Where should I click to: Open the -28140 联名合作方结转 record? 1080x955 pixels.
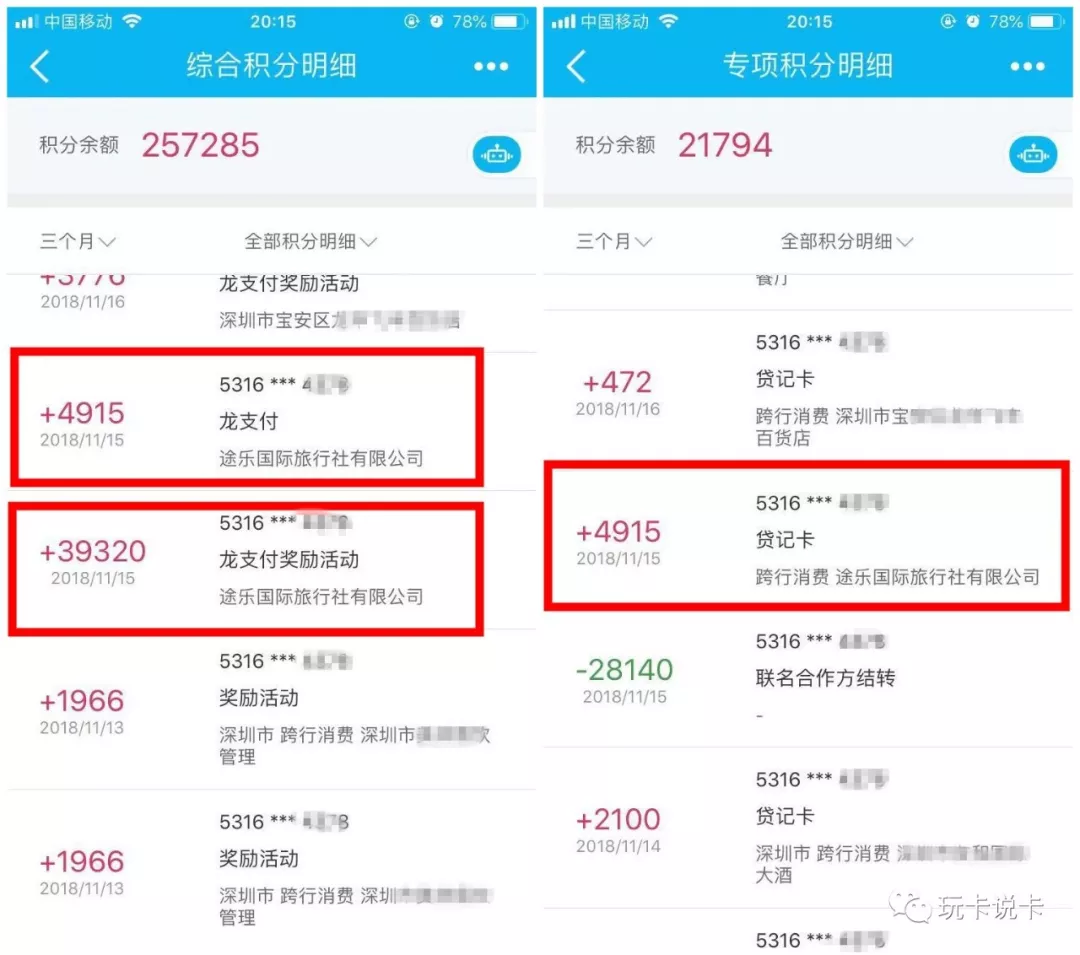click(807, 678)
